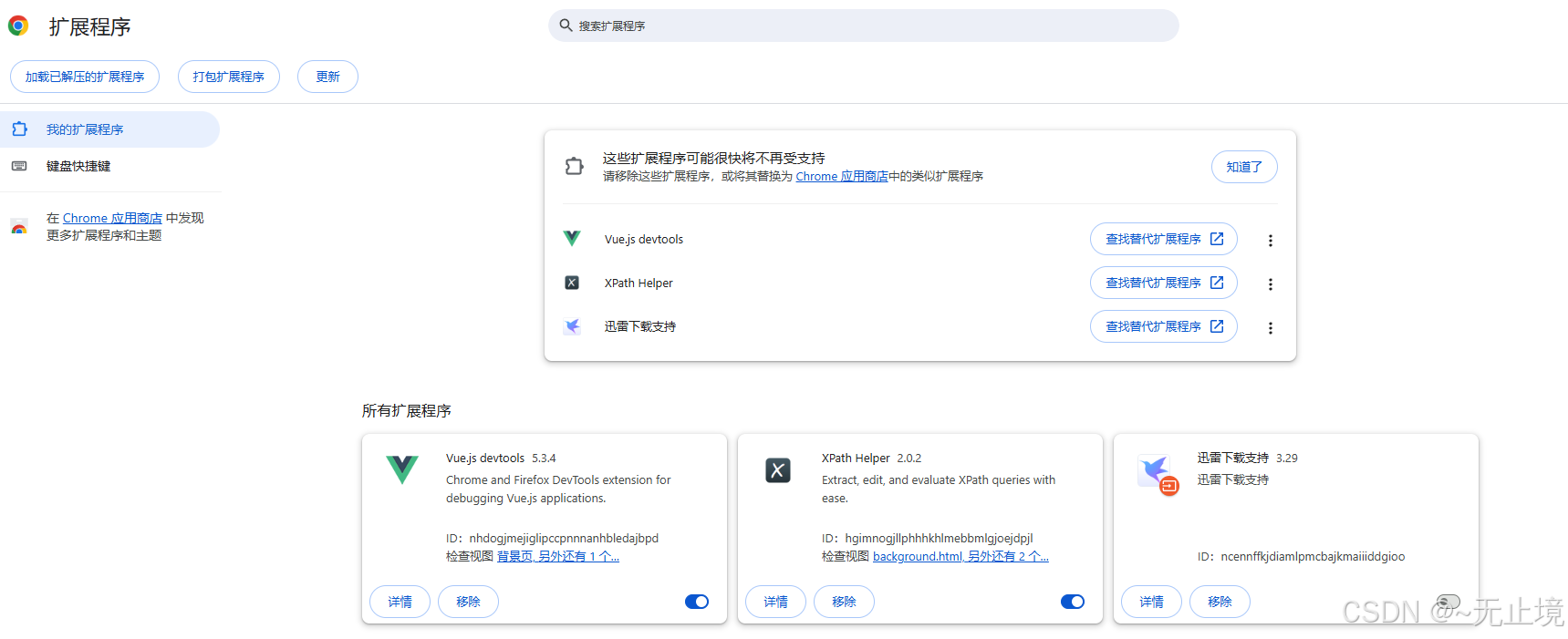The image size is (1568, 639).
Task: Find alternative extension for XPath Helper
Action: point(1164,283)
